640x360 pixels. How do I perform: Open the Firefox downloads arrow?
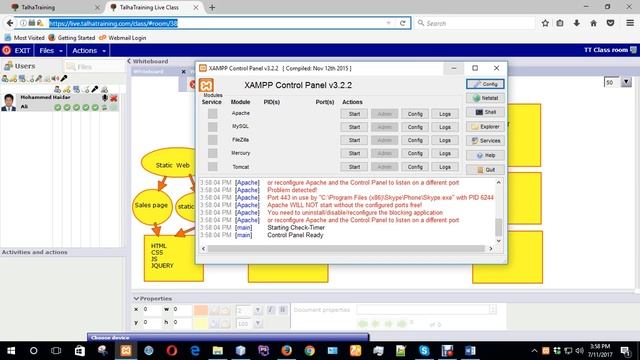click(x=576, y=23)
